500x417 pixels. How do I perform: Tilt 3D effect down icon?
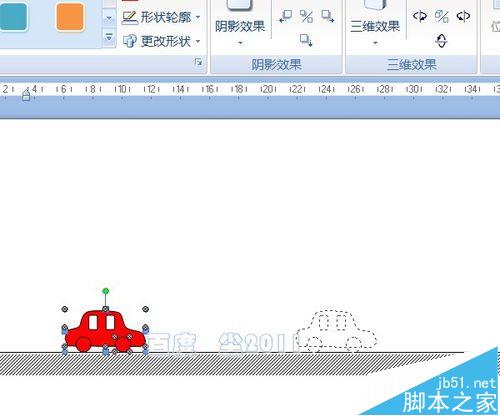pyautogui.click(x=441, y=41)
